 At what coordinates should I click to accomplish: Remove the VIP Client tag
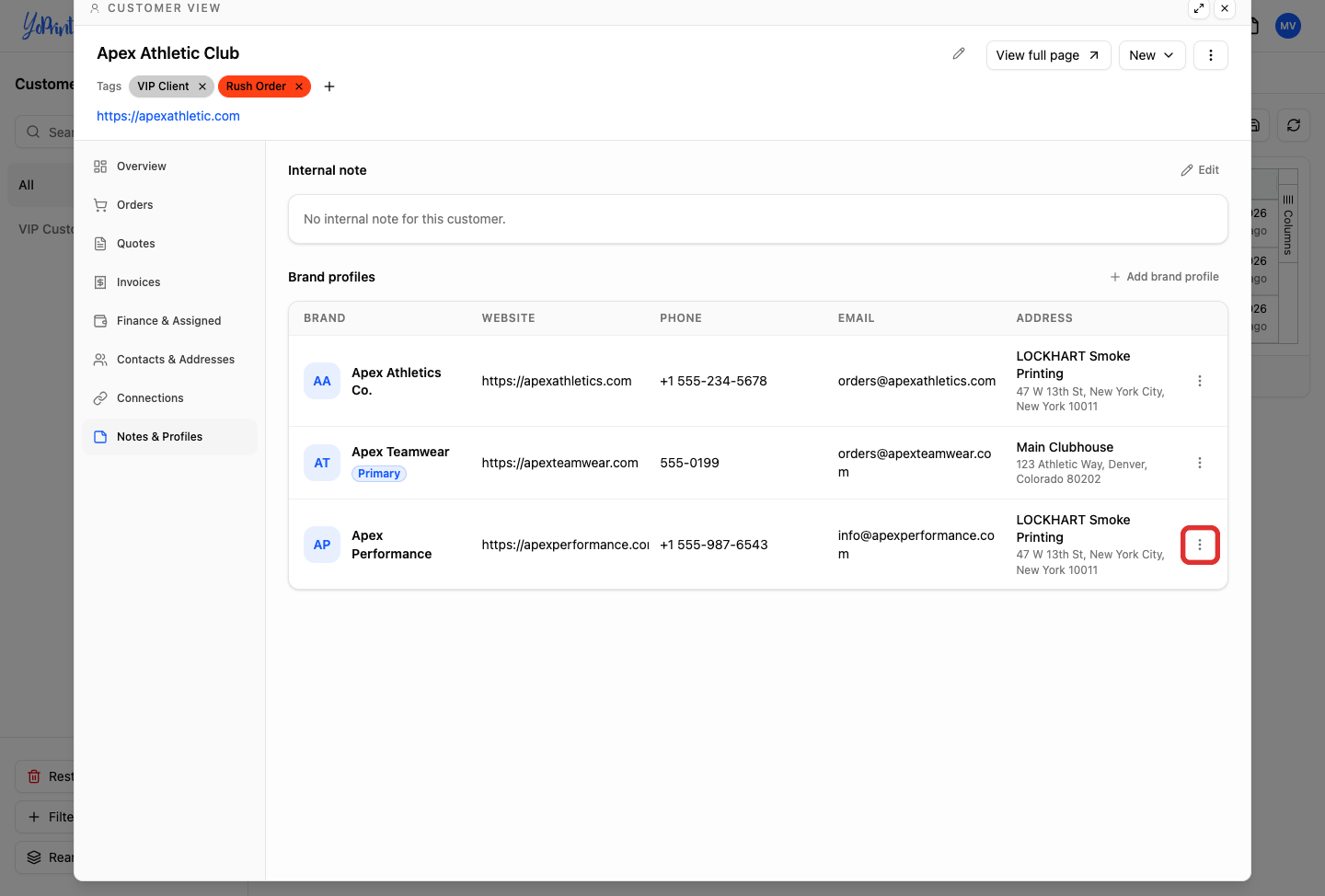point(202,86)
